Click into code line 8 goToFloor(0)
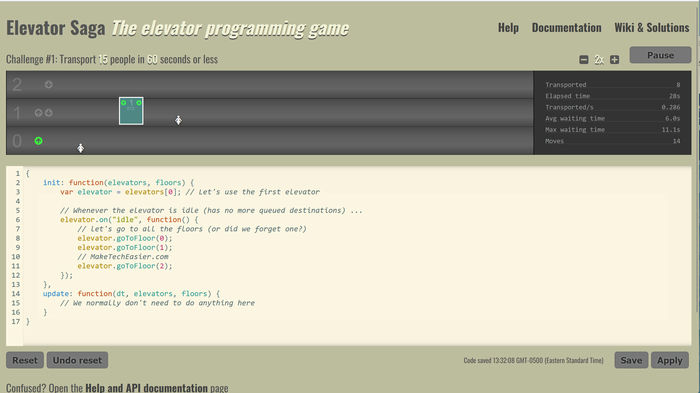Image resolution: width=700 pixels, height=393 pixels. tap(125, 238)
